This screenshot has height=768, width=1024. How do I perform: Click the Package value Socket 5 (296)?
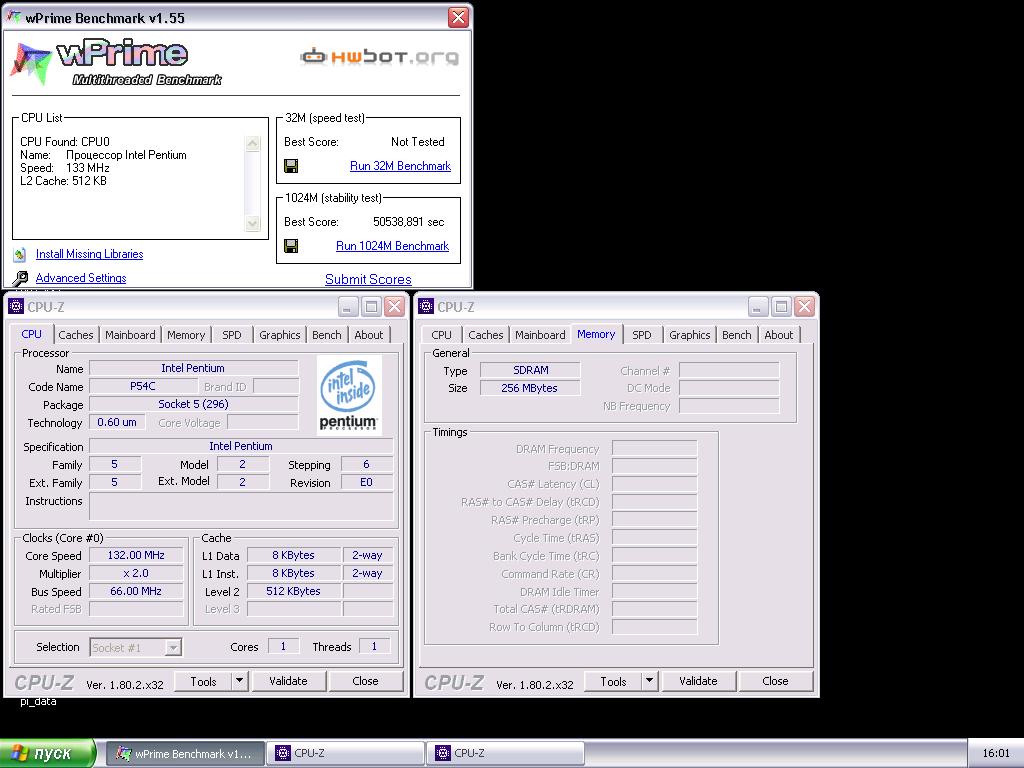[x=193, y=404]
